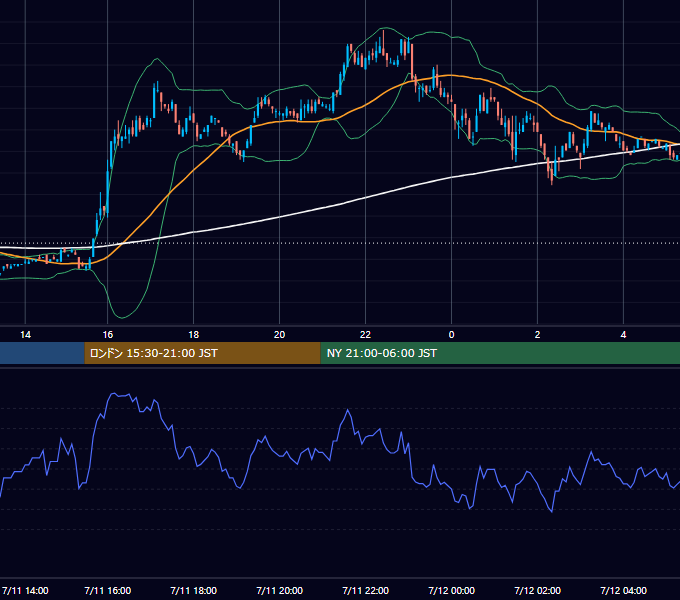Click the 20 hour axis label
The height and width of the screenshot is (600, 680).
click(279, 335)
